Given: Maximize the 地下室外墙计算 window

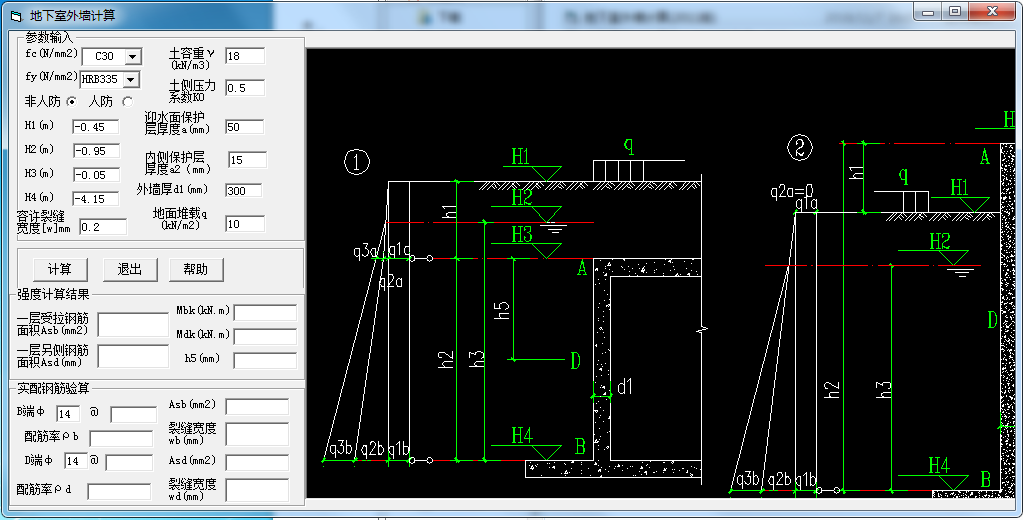Looking at the screenshot, I should tap(955, 12).
